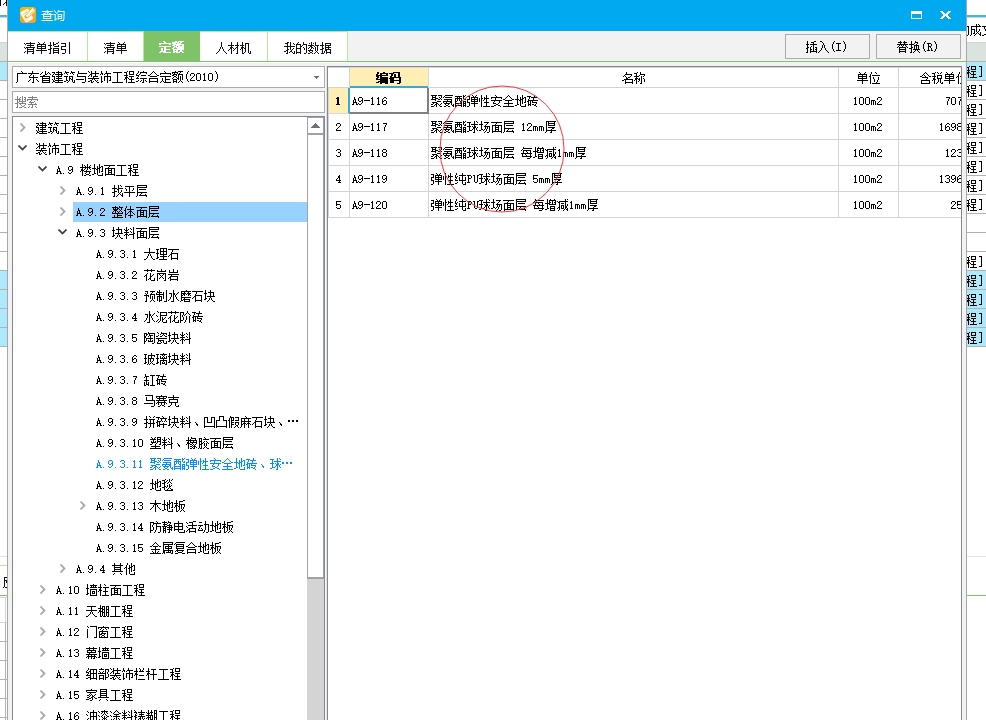Viewport: 986px width, 720px height.
Task: Select A.9.3.8 马赛克 tree item
Action: pyautogui.click(x=137, y=401)
